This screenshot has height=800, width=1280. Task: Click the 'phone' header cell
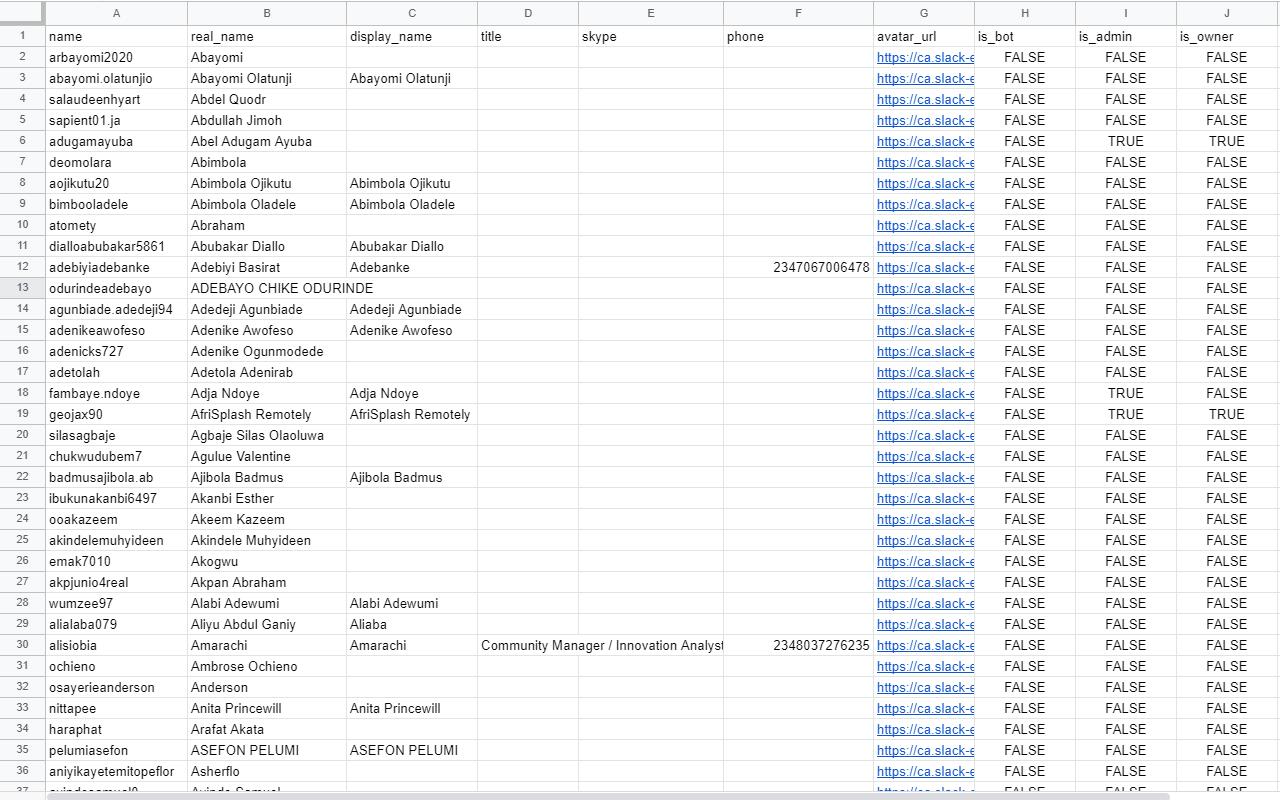[x=798, y=36]
